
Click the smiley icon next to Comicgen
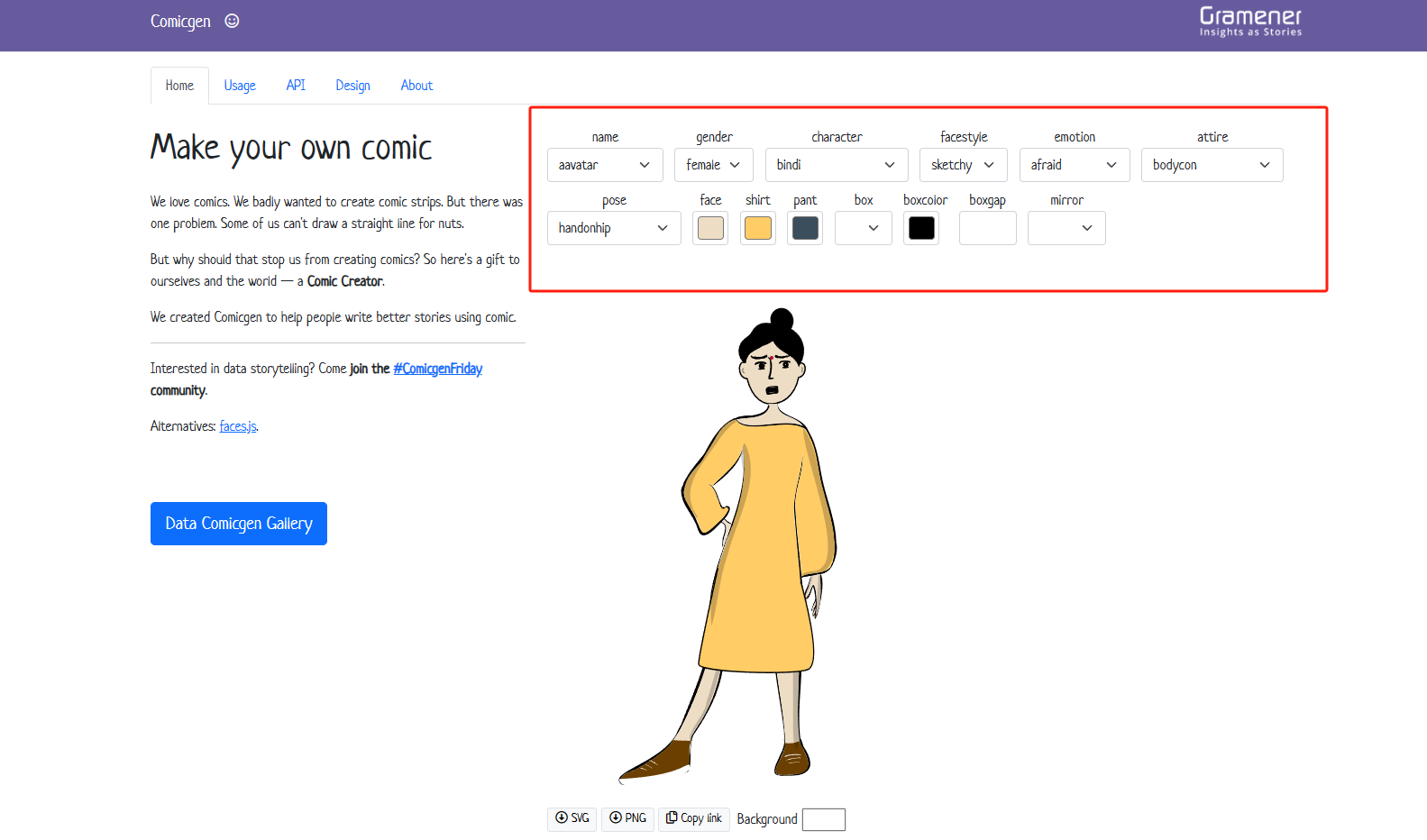(x=232, y=21)
